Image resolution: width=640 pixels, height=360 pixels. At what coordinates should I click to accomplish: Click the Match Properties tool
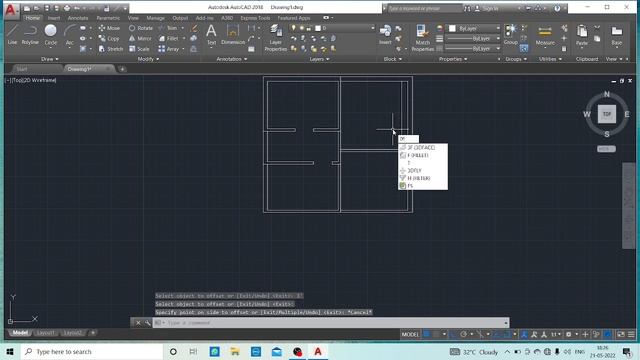pos(422,38)
